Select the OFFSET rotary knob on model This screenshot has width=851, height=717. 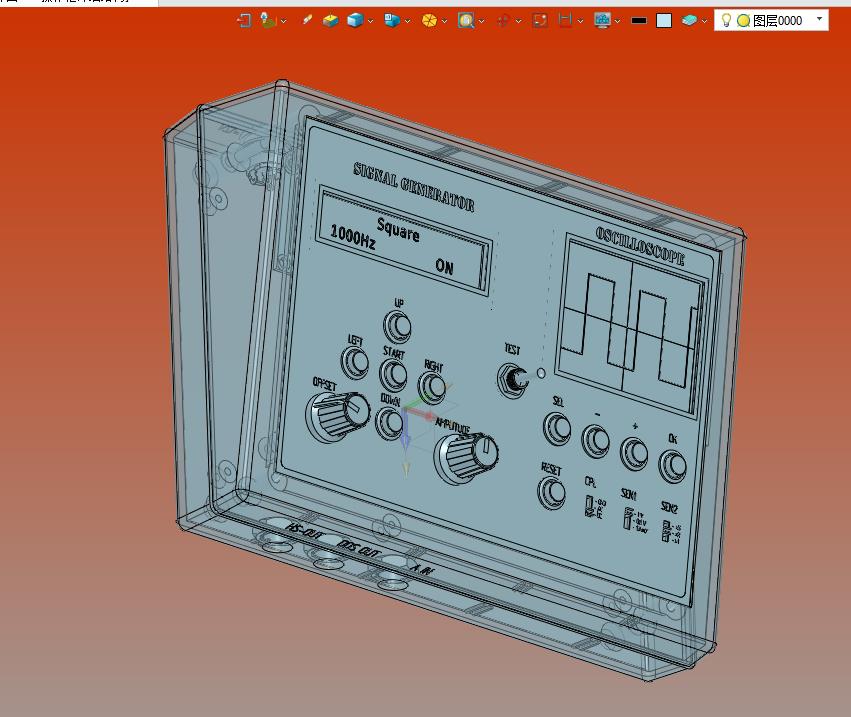coord(337,416)
